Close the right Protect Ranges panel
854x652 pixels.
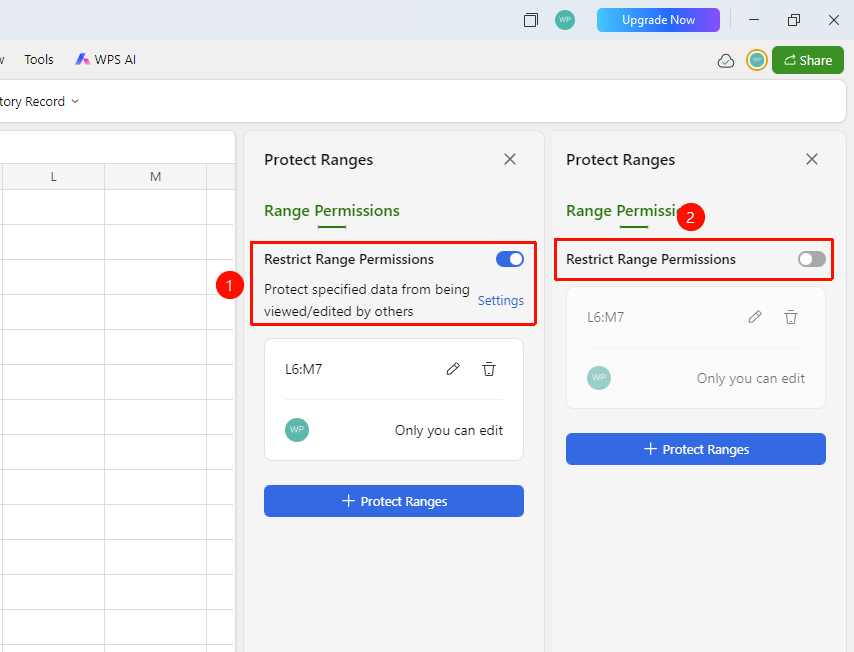click(x=812, y=159)
